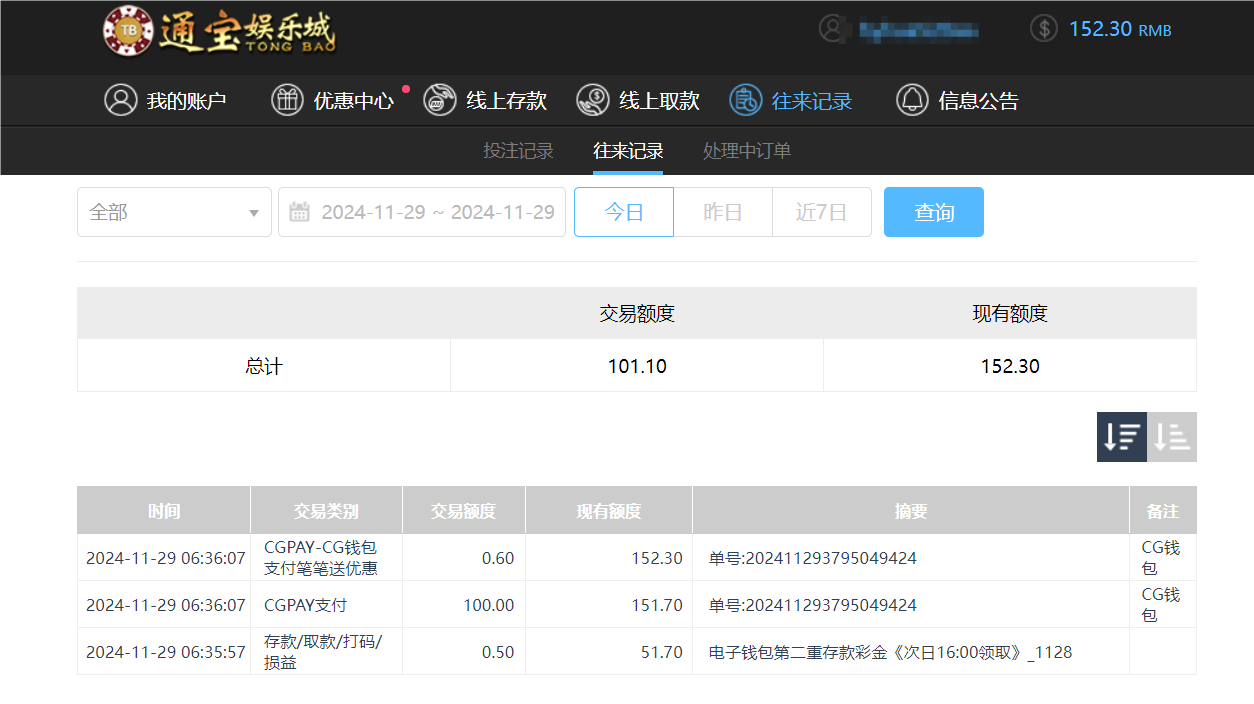Image resolution: width=1254 pixels, height=704 pixels.
Task: Open the 优惠中心 promotions icon
Action: coord(287,100)
